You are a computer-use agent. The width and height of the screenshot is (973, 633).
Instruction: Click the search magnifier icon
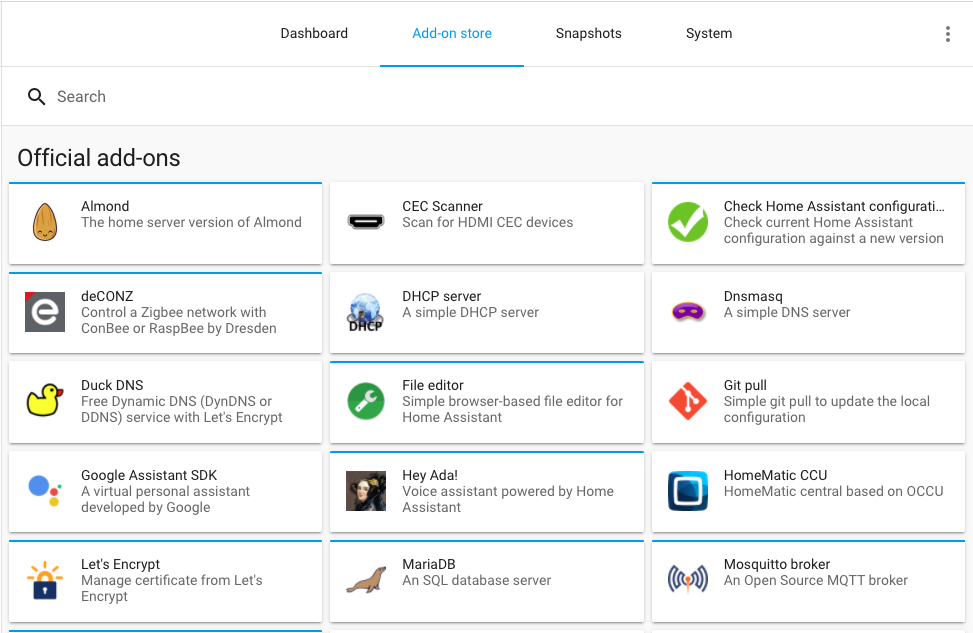pyautogui.click(x=36, y=96)
